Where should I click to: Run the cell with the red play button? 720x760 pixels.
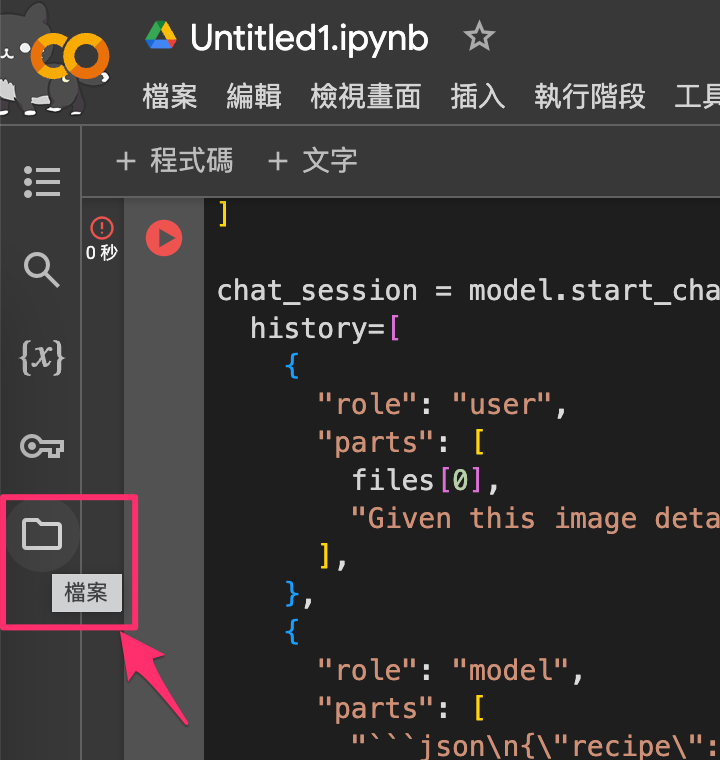point(164,238)
